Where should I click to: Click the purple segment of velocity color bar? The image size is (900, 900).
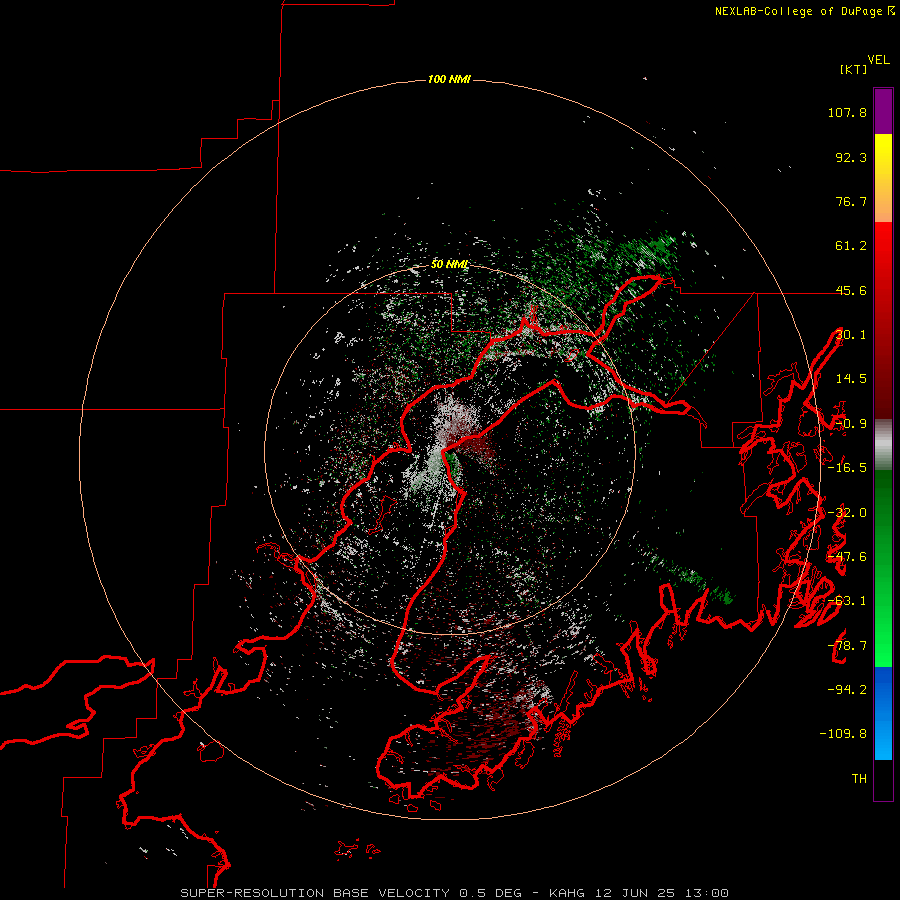[x=883, y=111]
